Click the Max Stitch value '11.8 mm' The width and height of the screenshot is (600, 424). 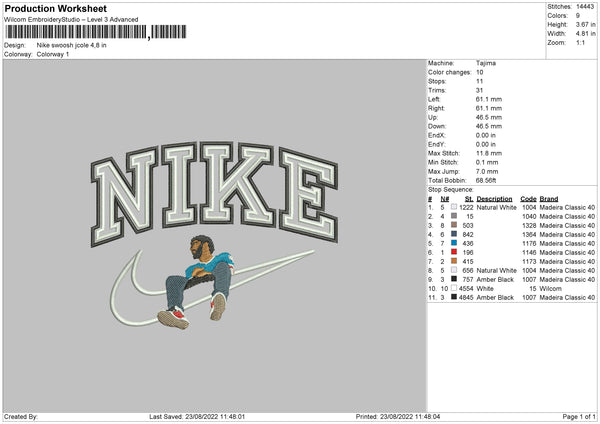(x=489, y=153)
